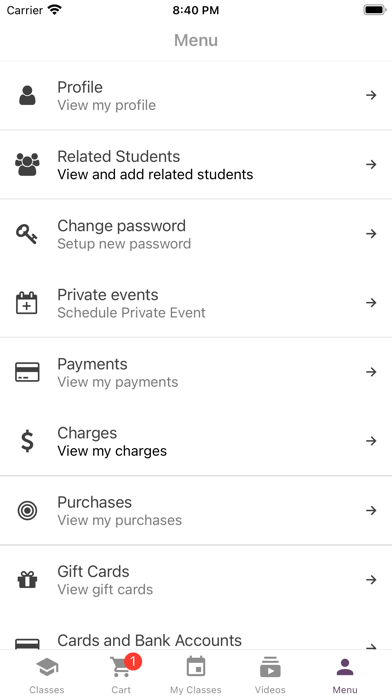Select the Charges dollar sign icon

(27, 441)
